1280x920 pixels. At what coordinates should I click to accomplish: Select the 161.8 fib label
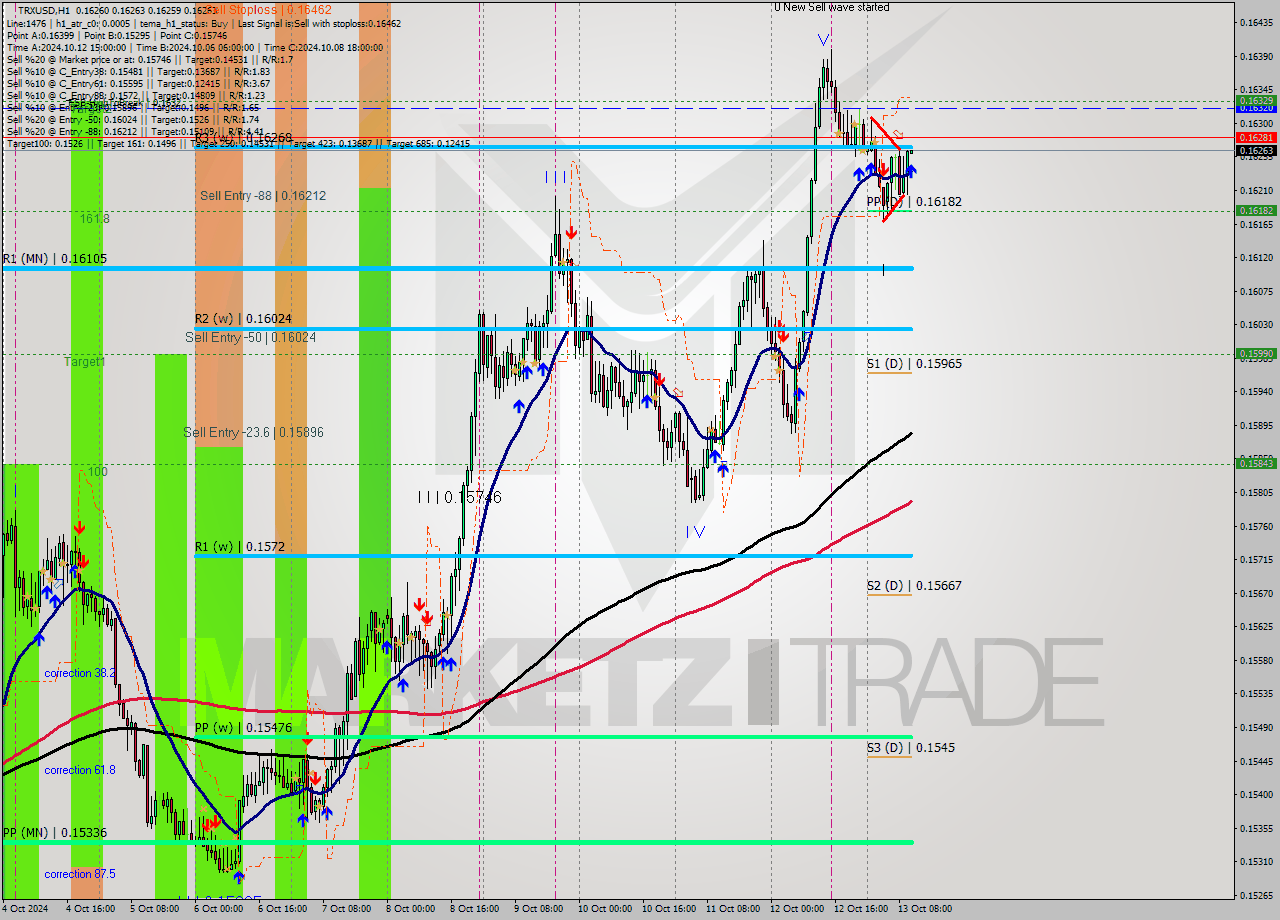click(x=95, y=218)
